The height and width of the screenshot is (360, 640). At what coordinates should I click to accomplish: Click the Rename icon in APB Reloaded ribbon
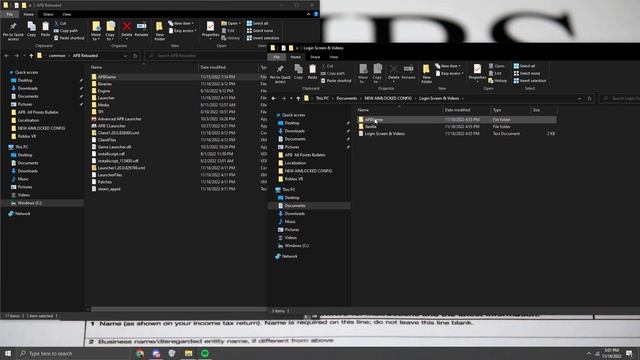click(x=141, y=29)
